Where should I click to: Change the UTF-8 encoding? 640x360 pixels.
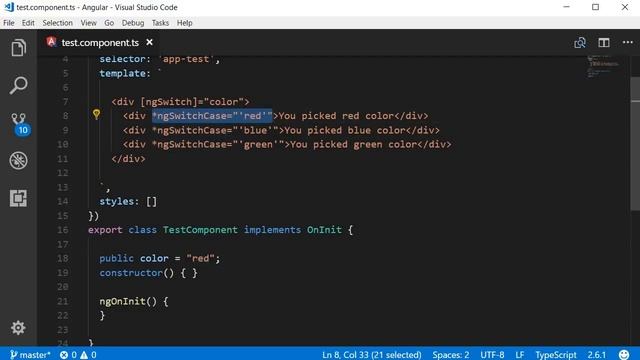(492, 354)
